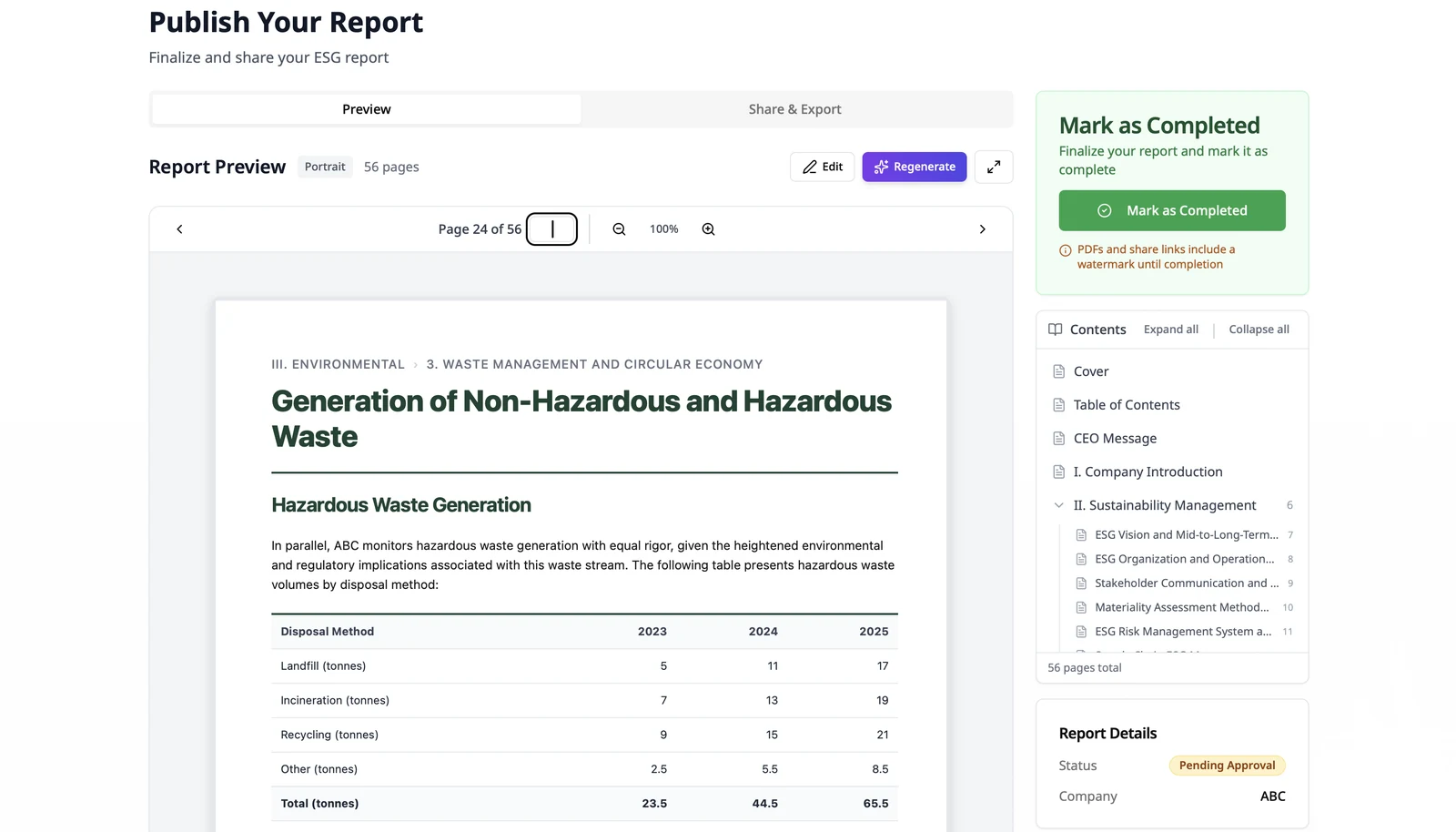Click the Total 2025 value 65.5

click(875, 804)
